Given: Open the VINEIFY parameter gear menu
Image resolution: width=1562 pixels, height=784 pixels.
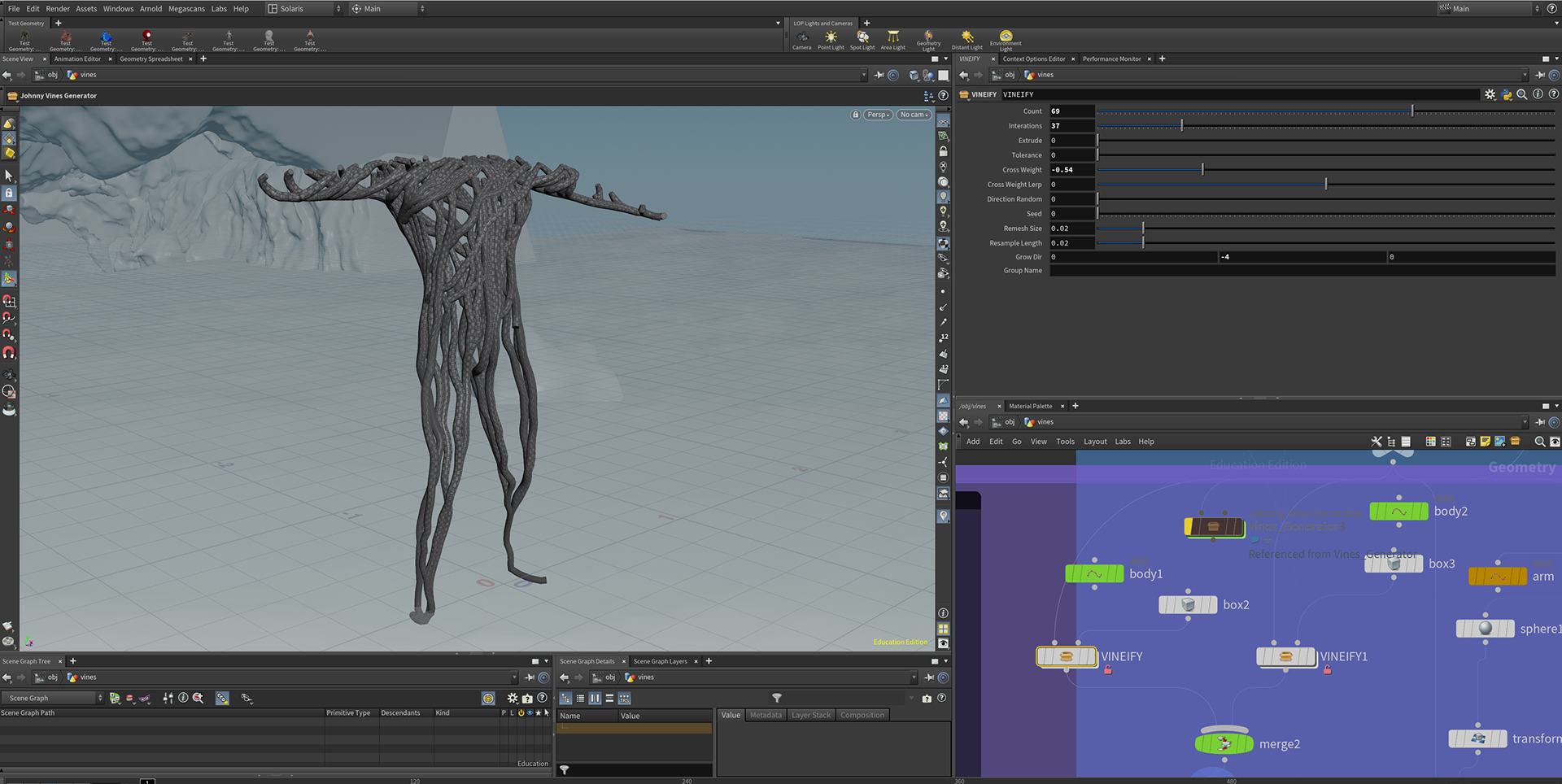Looking at the screenshot, I should (1490, 94).
